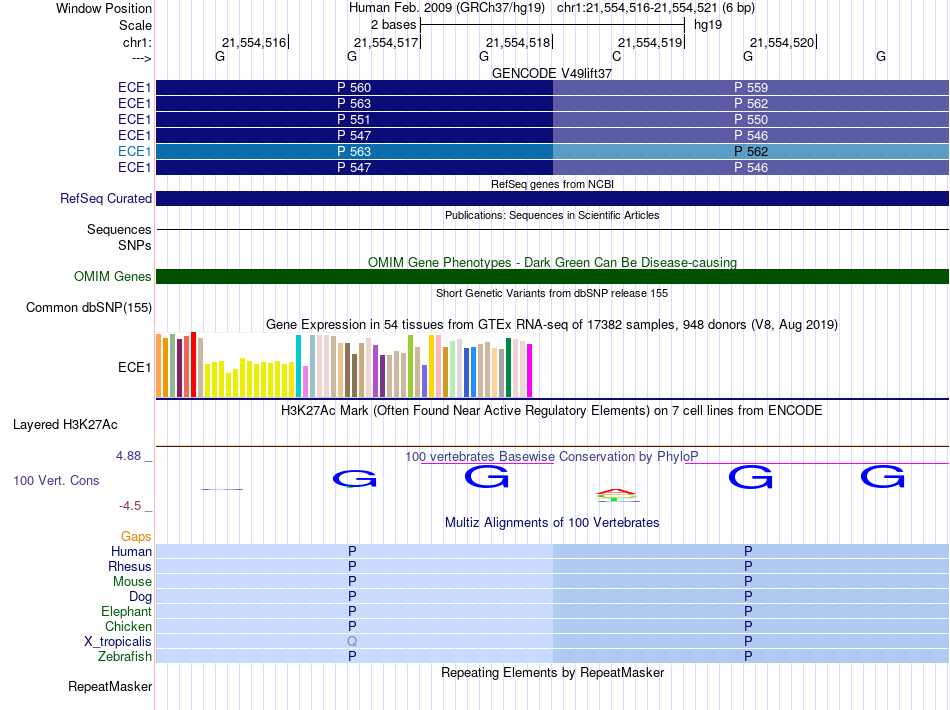Click the light blue ECE1 P 563 block
The width and height of the screenshot is (950, 710).
[354, 151]
